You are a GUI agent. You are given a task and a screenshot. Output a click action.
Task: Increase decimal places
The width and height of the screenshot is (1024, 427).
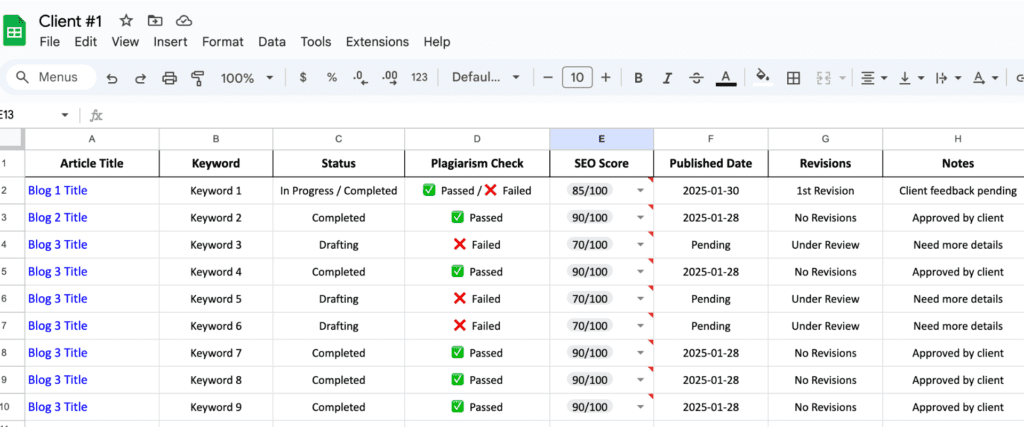point(390,78)
